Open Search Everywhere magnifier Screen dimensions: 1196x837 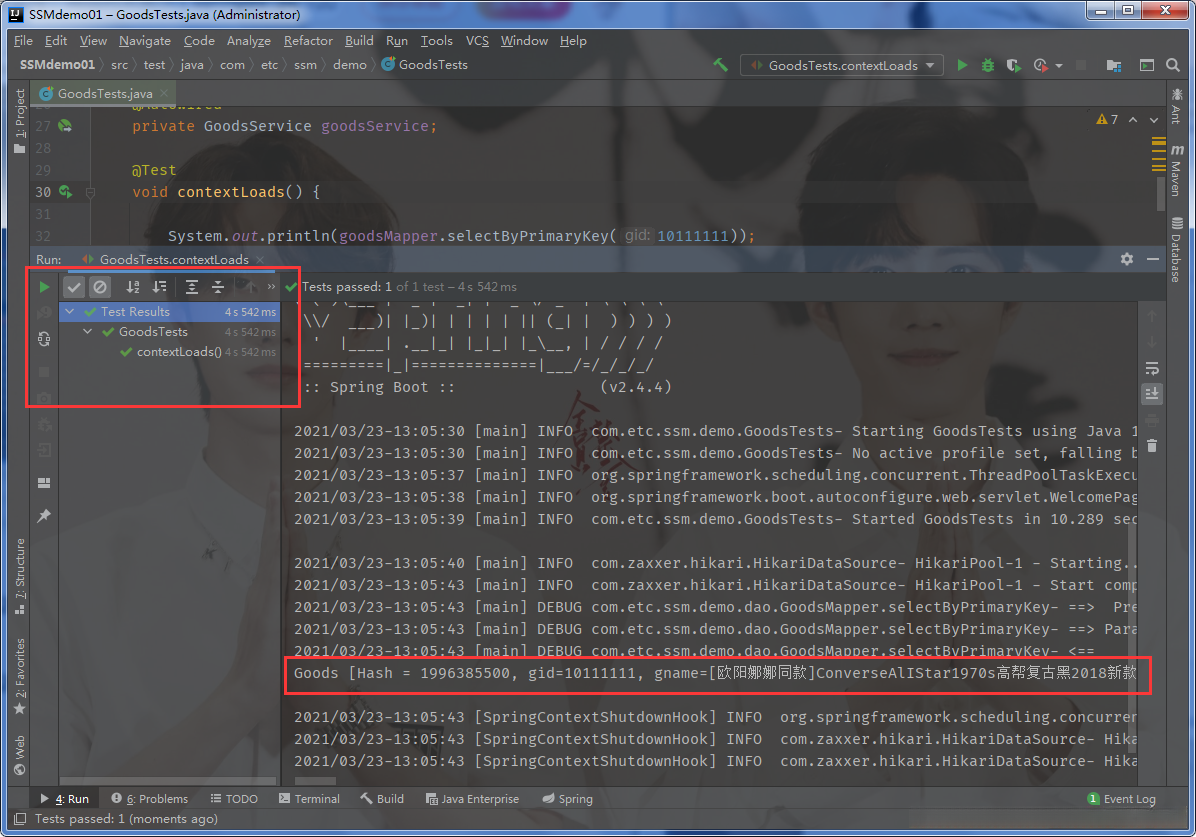click(1173, 66)
